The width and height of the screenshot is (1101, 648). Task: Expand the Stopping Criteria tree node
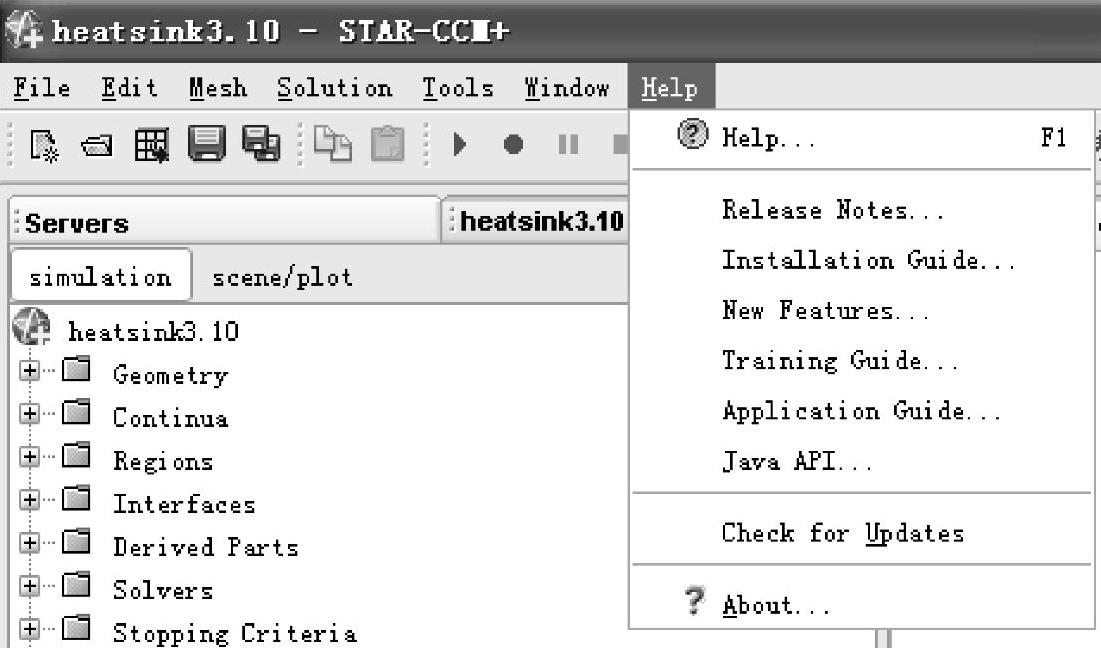point(29,628)
